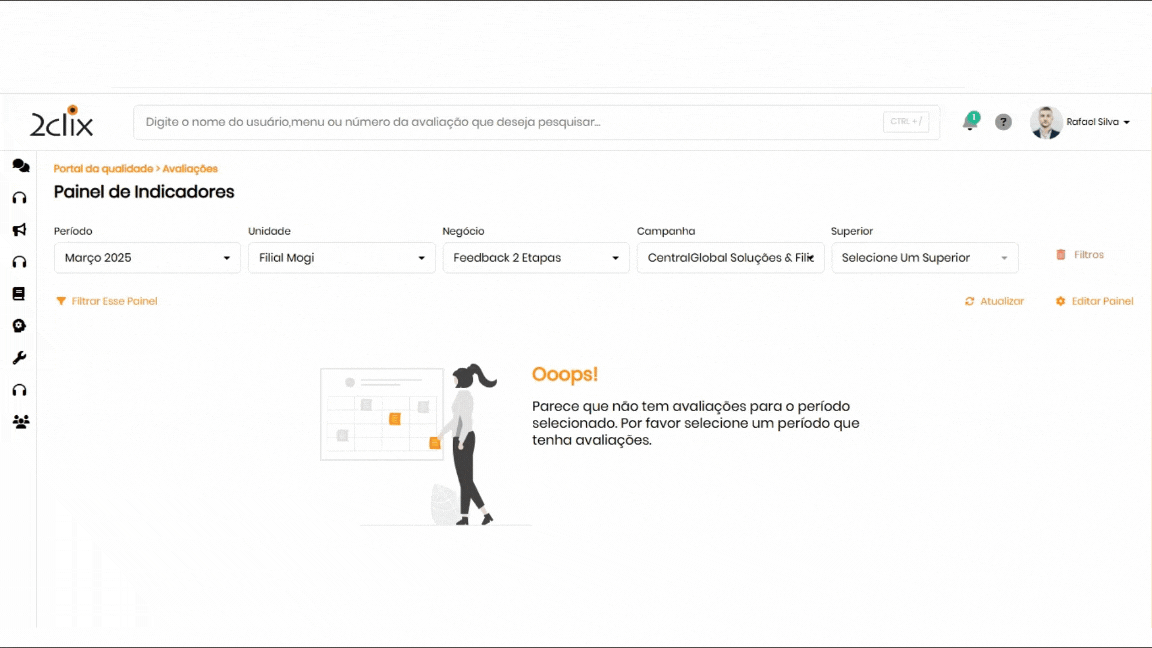Go to Portal da qualidade breadcrumb
The height and width of the screenshot is (648, 1152).
tap(103, 169)
